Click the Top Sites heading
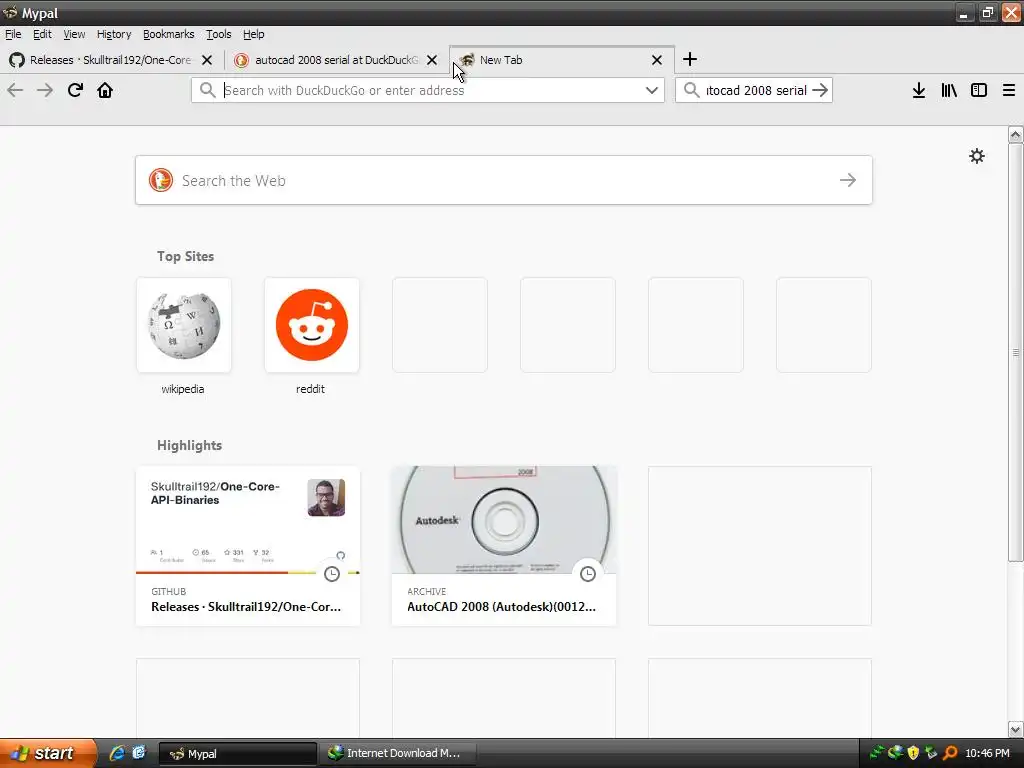This screenshot has height=768, width=1024. coord(185,257)
